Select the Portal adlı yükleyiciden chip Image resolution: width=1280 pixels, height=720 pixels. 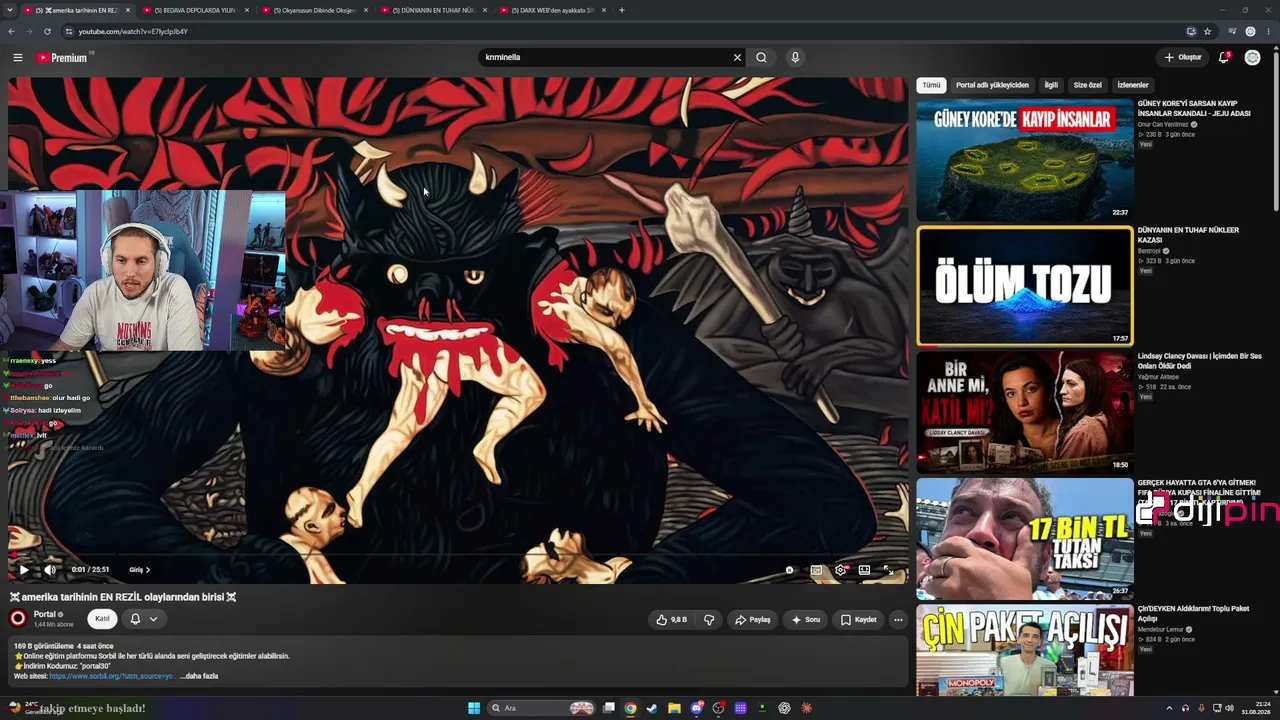(992, 85)
